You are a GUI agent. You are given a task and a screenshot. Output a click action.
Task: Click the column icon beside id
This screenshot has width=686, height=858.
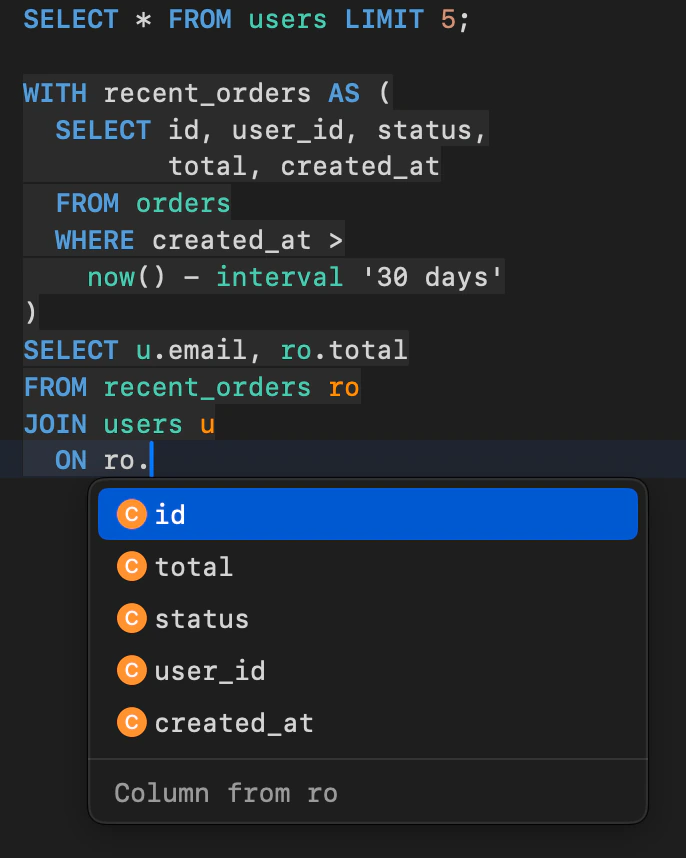coord(132,514)
